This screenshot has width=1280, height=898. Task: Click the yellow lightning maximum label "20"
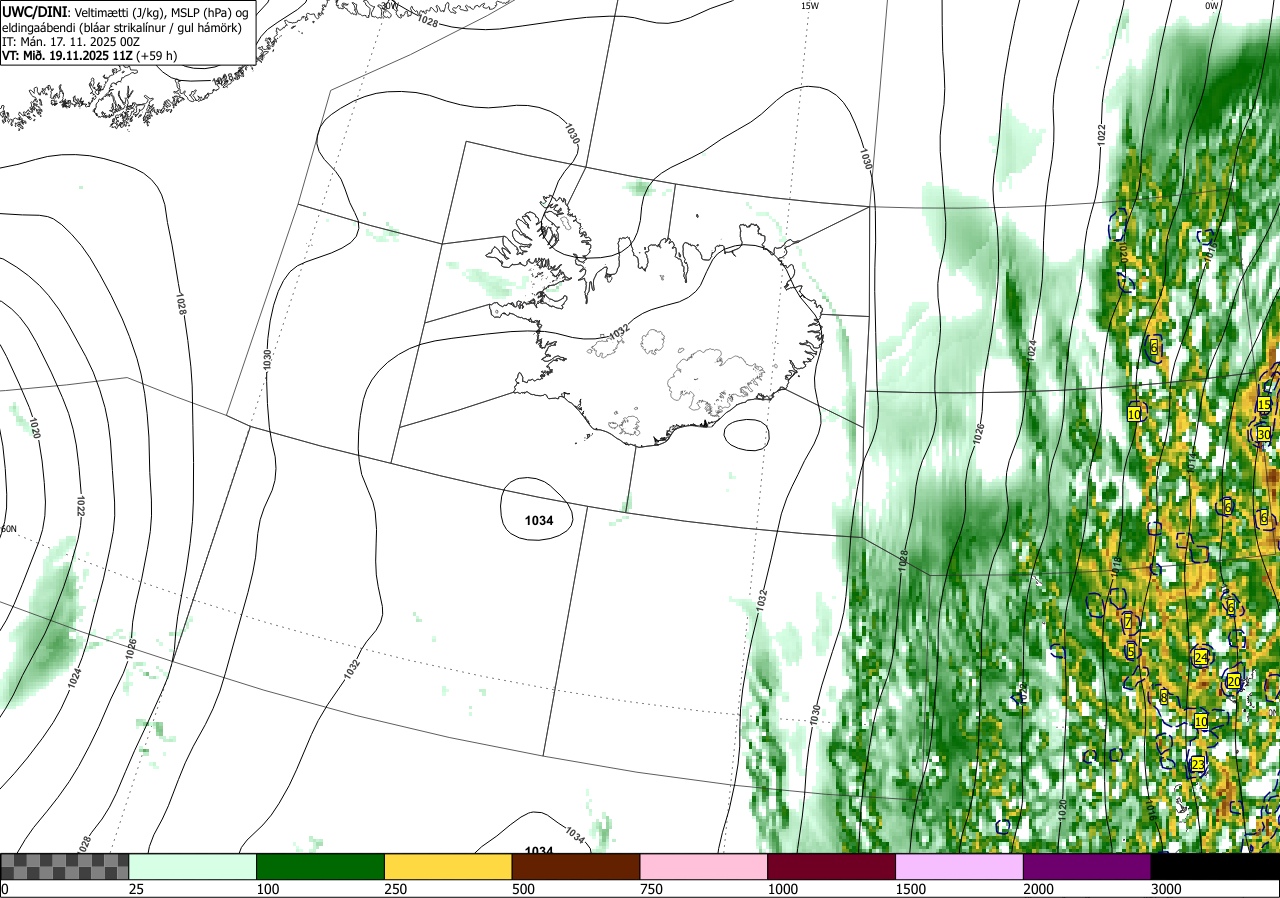click(x=1234, y=681)
